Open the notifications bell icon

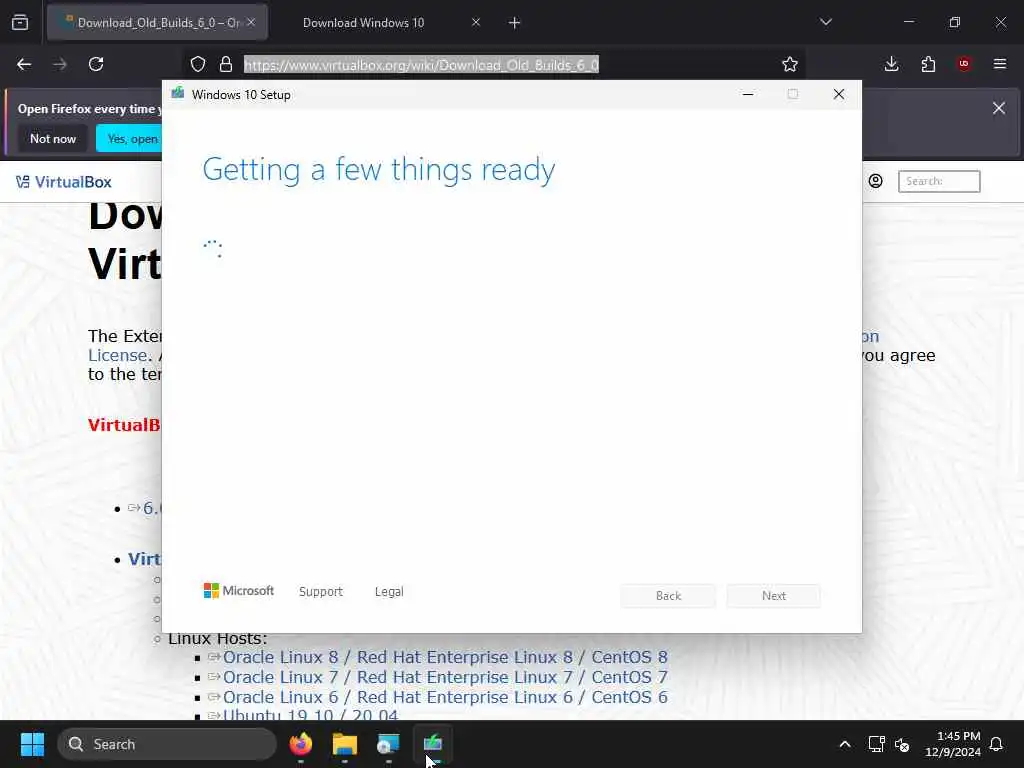997,744
